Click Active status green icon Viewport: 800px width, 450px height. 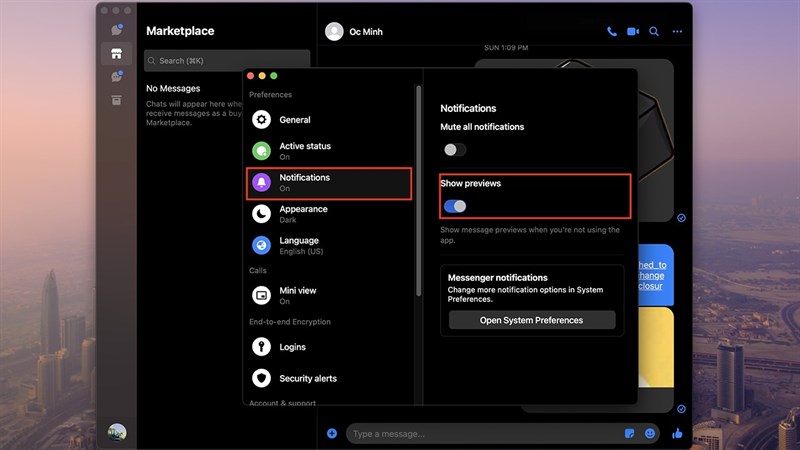point(261,151)
